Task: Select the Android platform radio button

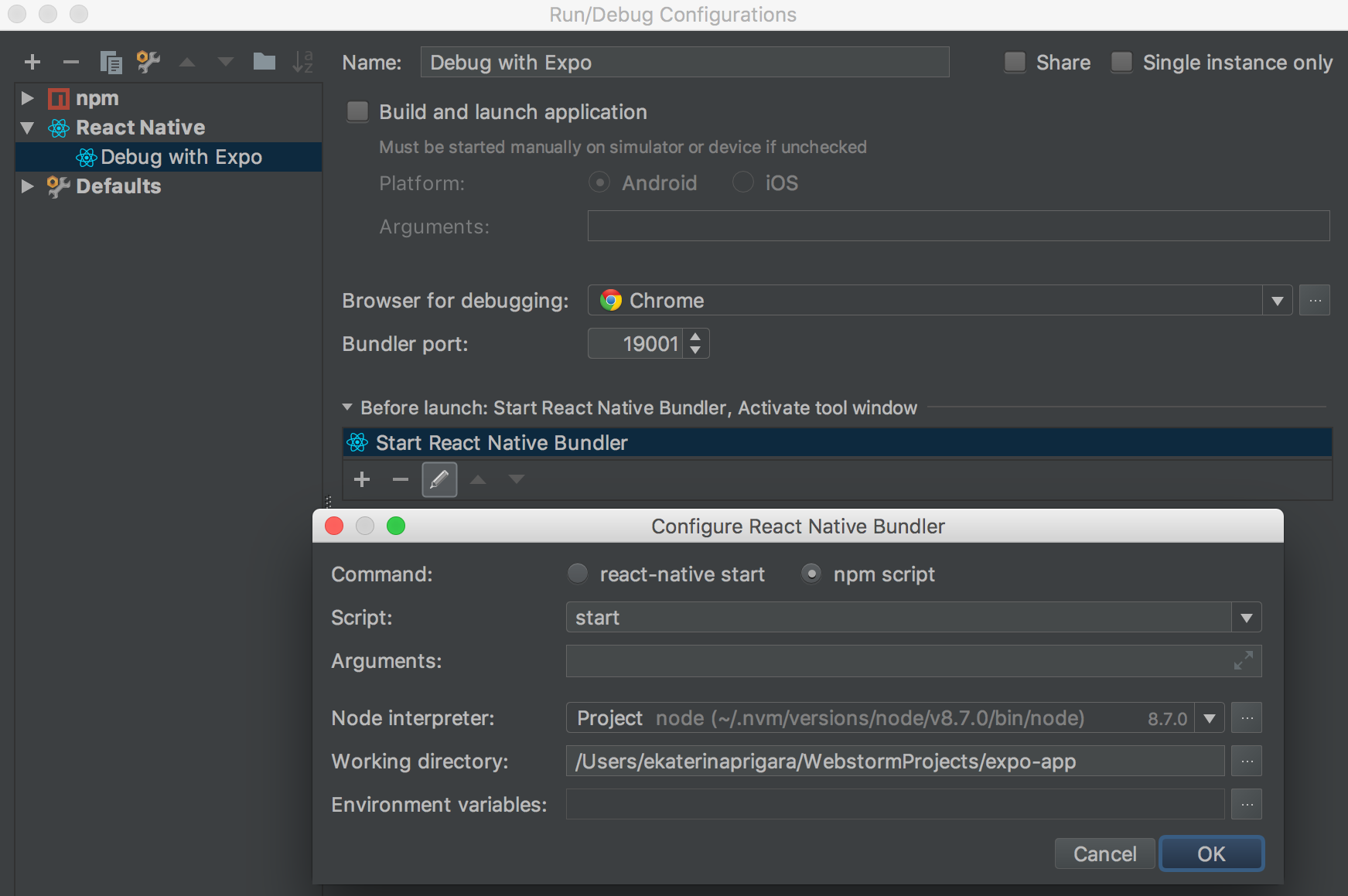Action: (599, 182)
